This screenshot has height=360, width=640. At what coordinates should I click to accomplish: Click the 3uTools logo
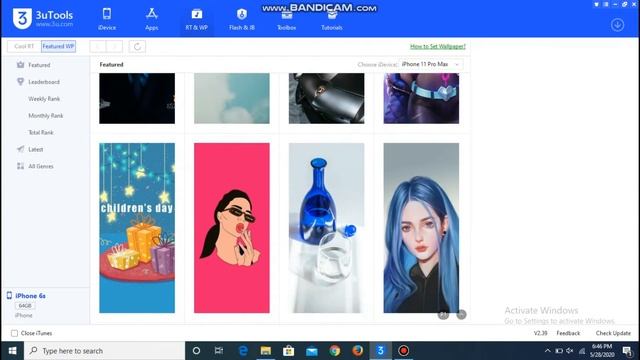coord(43,18)
